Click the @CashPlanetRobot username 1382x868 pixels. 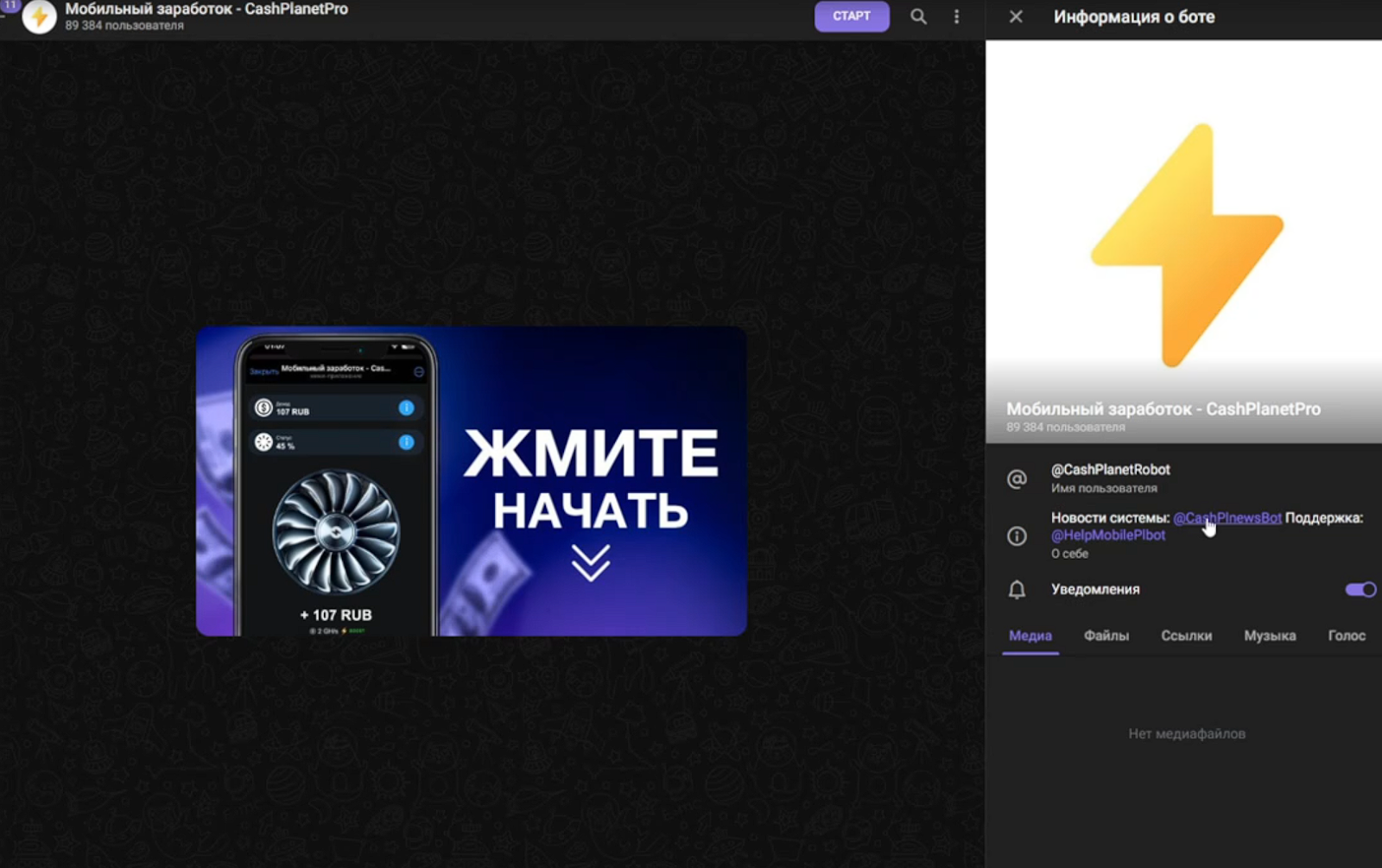(x=1110, y=469)
